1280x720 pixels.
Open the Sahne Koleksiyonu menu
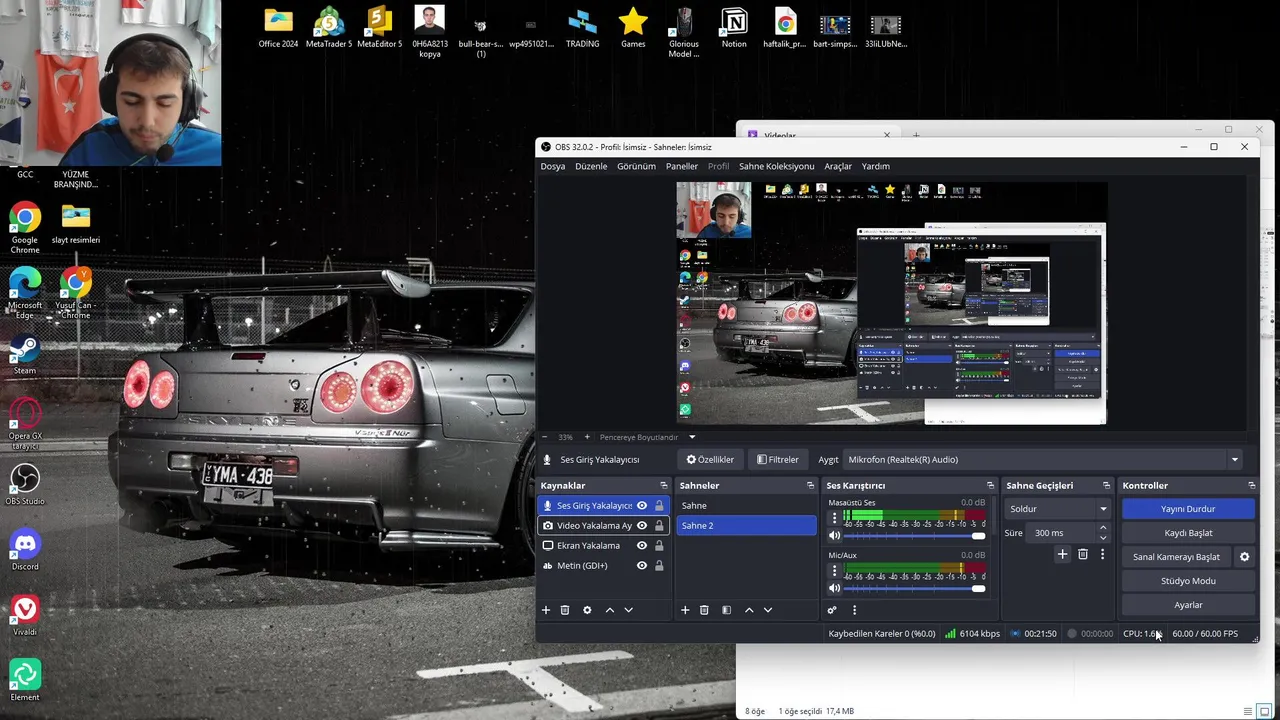point(777,166)
